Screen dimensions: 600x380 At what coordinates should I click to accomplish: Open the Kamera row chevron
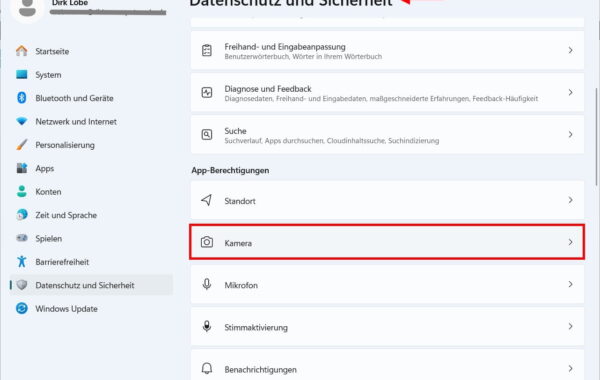(x=571, y=242)
